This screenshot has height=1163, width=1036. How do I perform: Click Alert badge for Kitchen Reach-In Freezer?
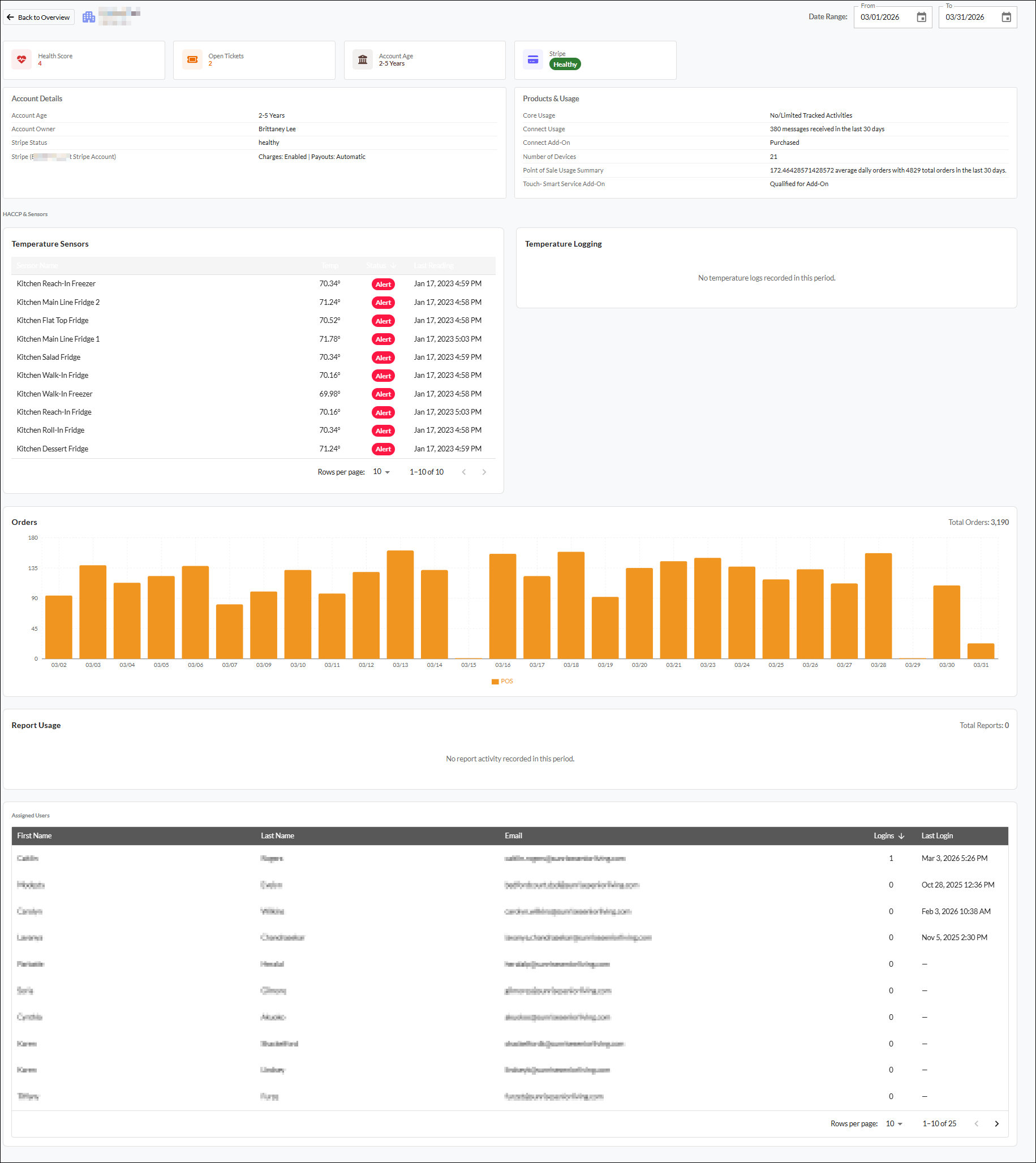(x=383, y=284)
